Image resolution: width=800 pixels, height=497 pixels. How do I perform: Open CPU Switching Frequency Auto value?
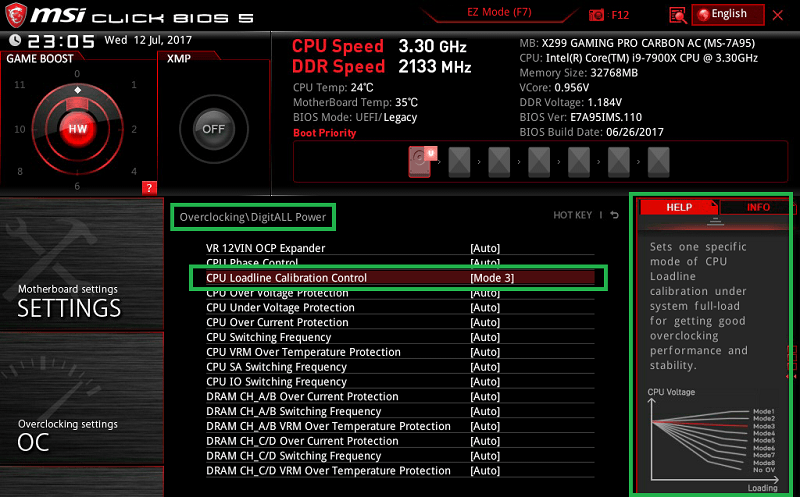point(485,337)
